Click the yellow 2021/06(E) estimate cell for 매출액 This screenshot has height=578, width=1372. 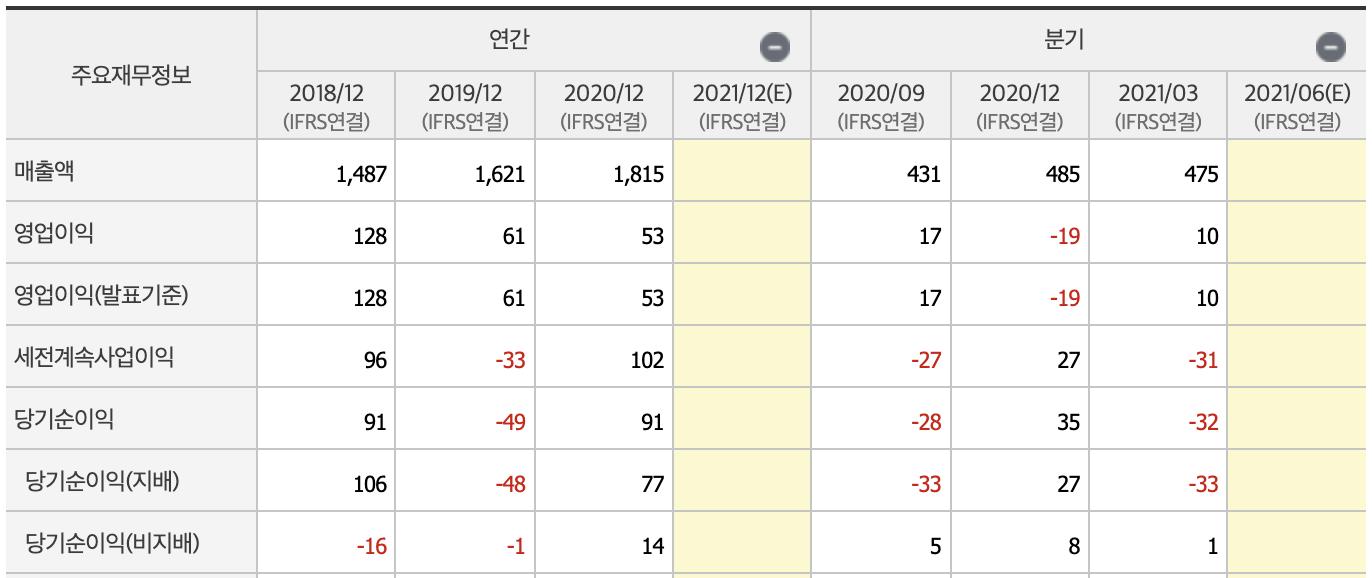point(1299,172)
